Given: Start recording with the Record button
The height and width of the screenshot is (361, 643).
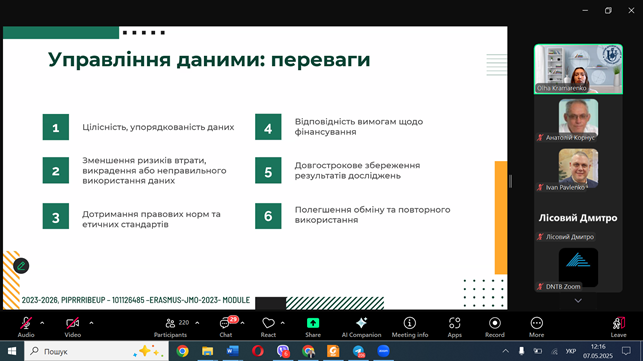Looking at the screenshot, I should [495, 327].
